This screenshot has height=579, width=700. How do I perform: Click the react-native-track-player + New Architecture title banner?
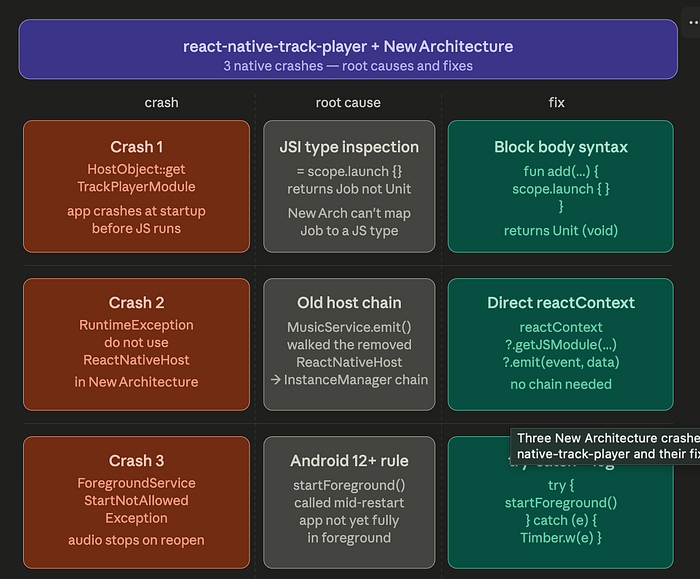348,49
